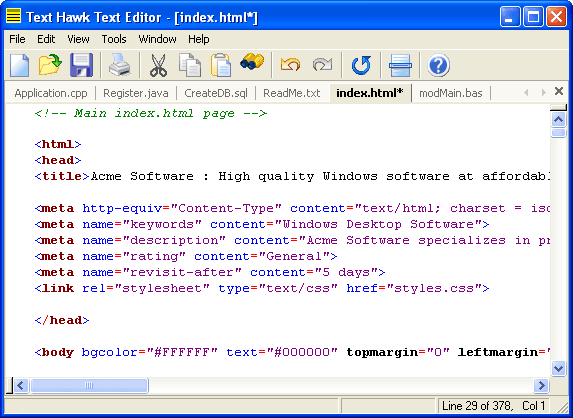Select the index.html* tab

click(370, 93)
